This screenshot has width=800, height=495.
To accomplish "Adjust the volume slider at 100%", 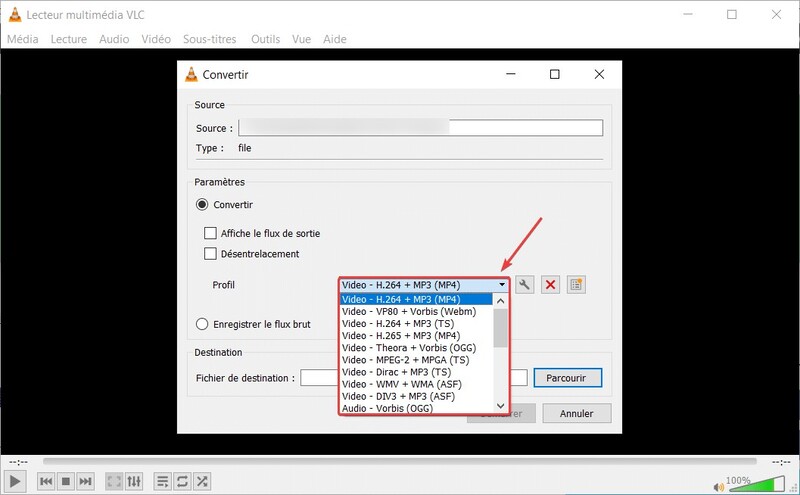I will 756,484.
